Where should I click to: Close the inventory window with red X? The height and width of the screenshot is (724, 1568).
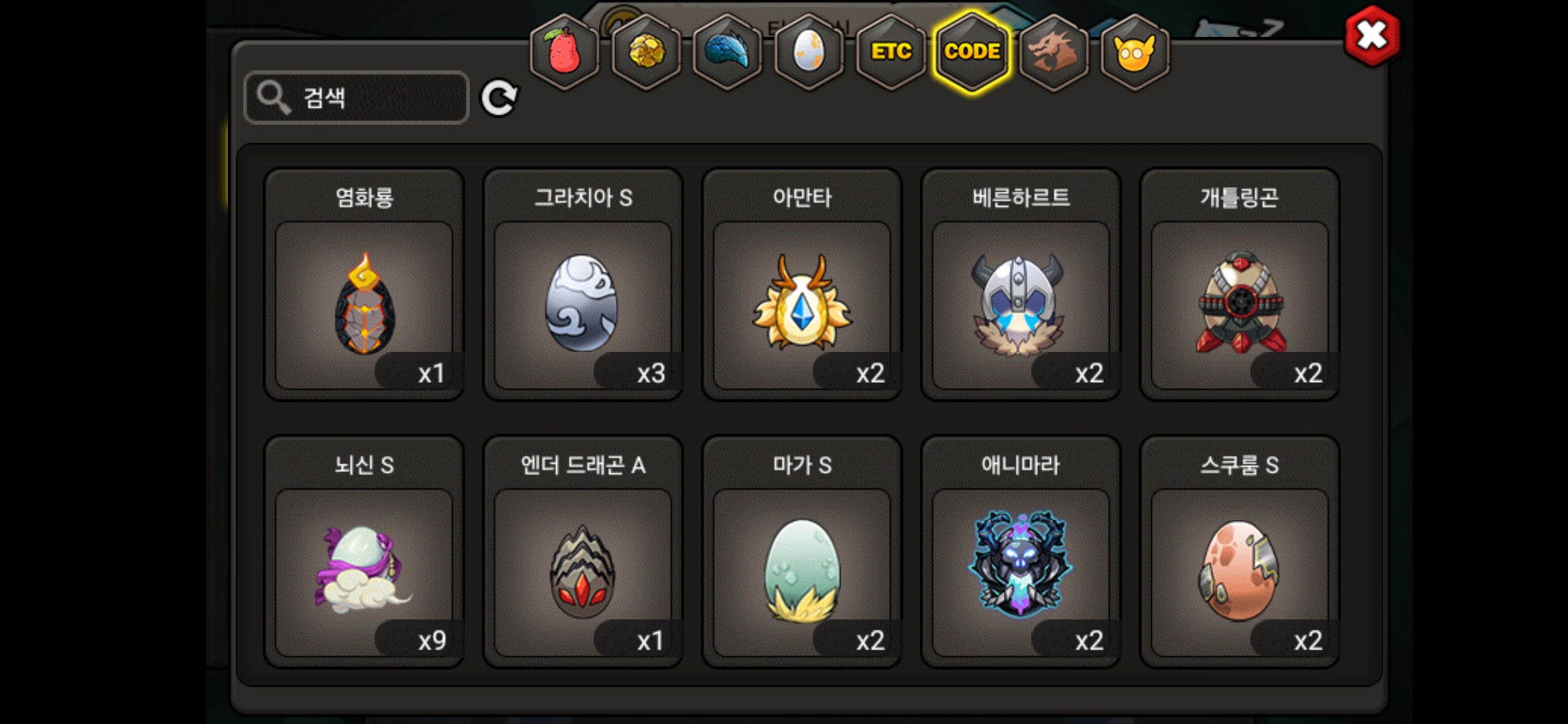(x=1372, y=36)
